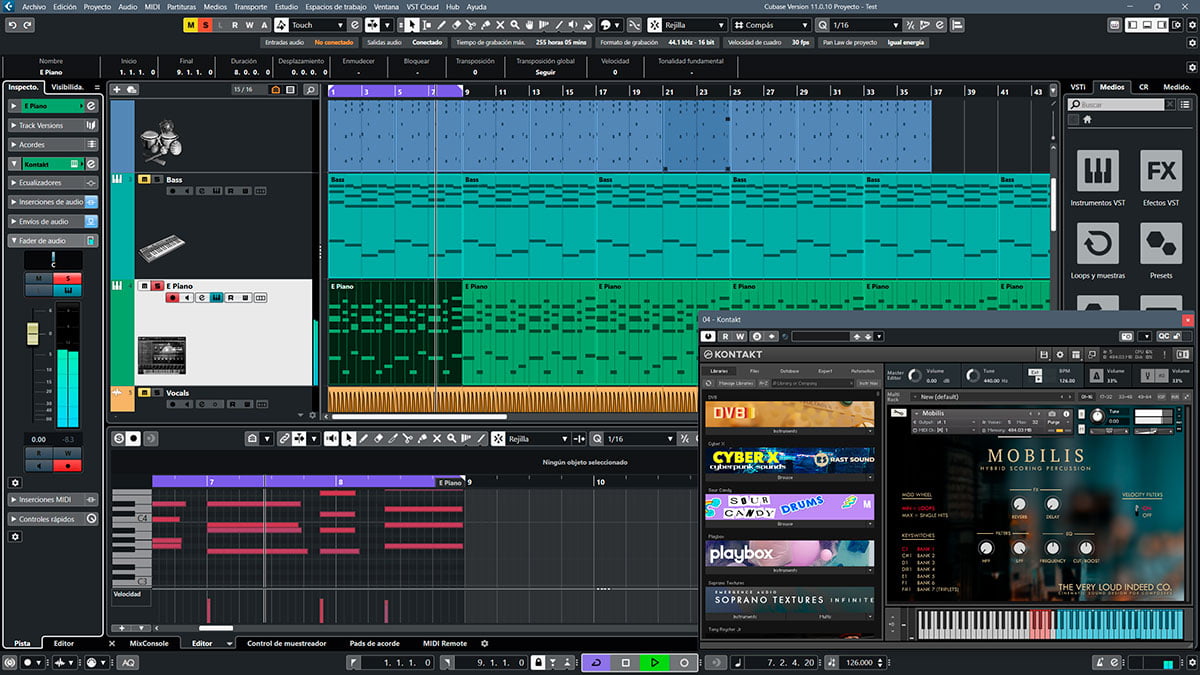Expand Ecualizadores section in inspector
1200x675 pixels.
[x=53, y=183]
